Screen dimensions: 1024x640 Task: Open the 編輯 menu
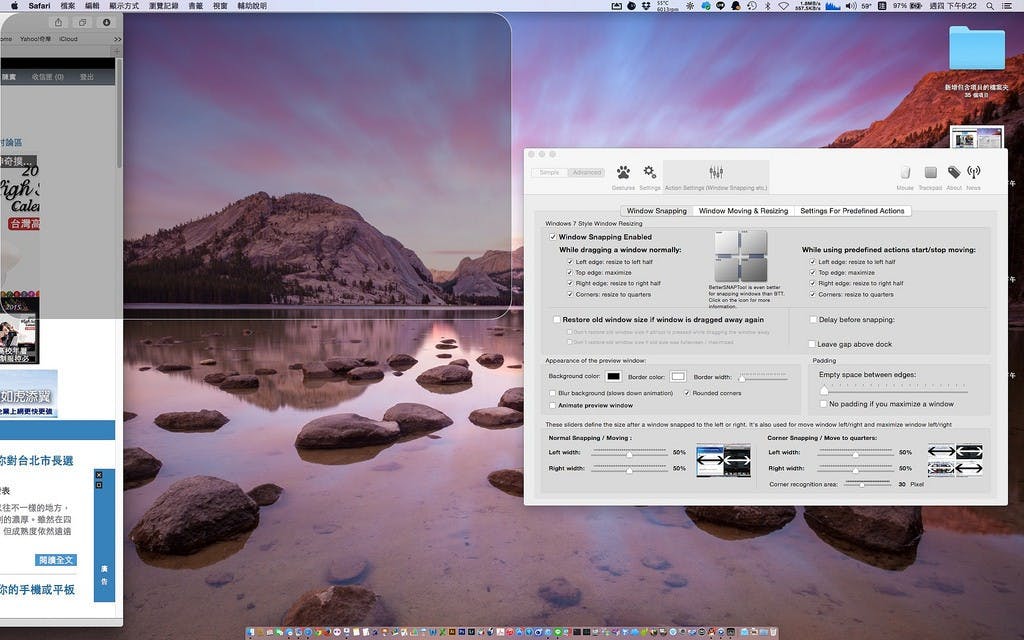click(92, 6)
